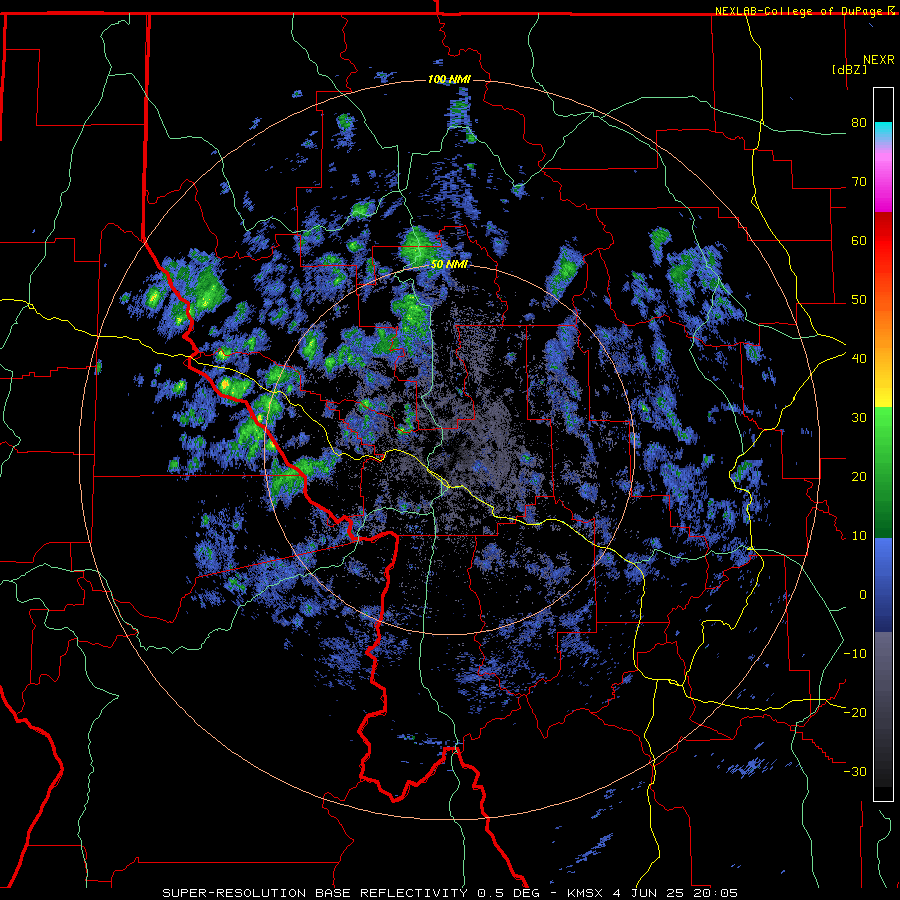Click the 20 dBZ scale value
Screen dimensions: 900x900
859,476
